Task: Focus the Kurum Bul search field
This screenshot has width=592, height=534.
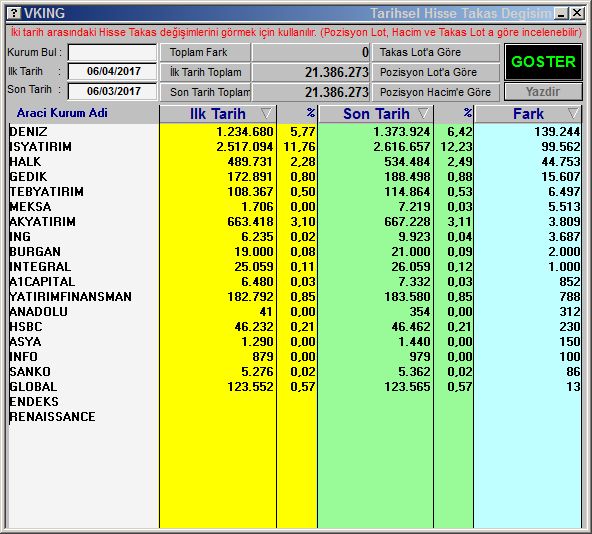Action: (113, 52)
